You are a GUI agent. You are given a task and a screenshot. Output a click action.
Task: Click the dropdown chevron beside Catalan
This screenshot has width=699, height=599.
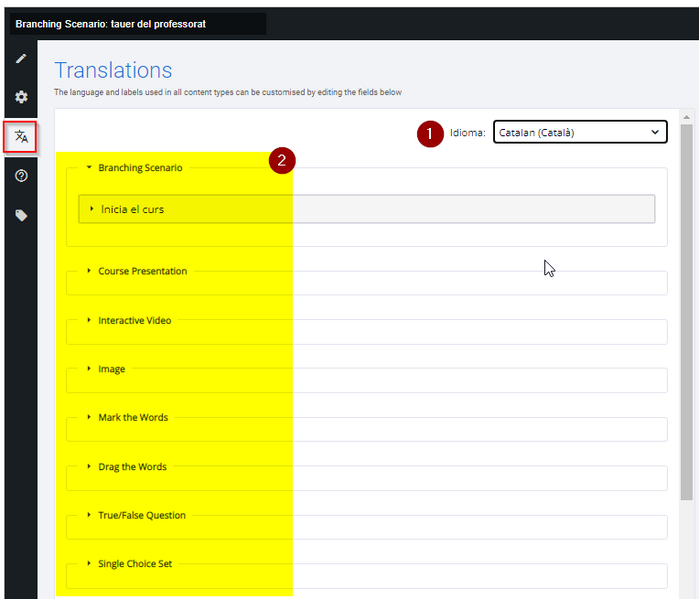click(655, 132)
